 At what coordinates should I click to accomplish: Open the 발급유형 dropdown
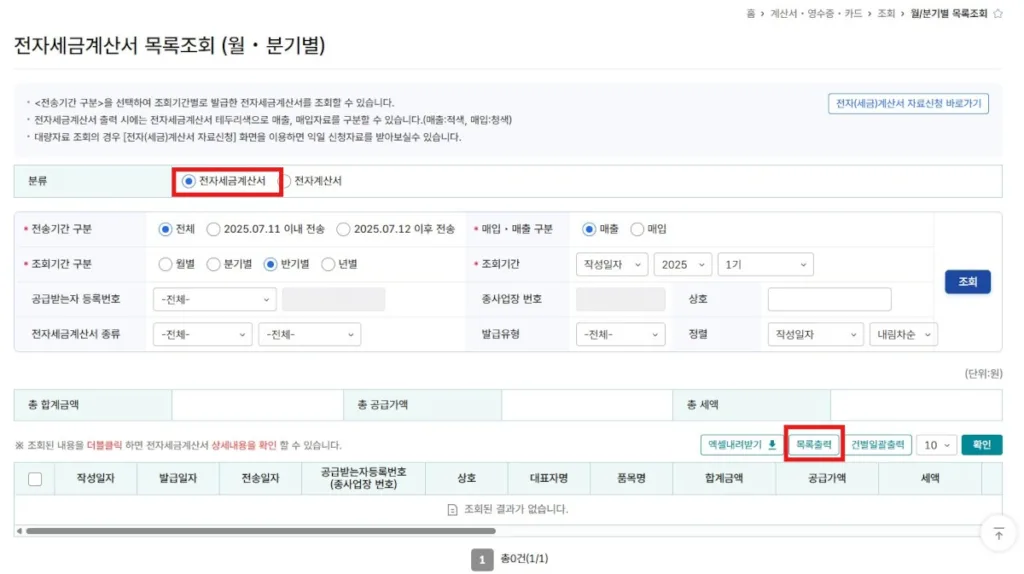tap(620, 334)
